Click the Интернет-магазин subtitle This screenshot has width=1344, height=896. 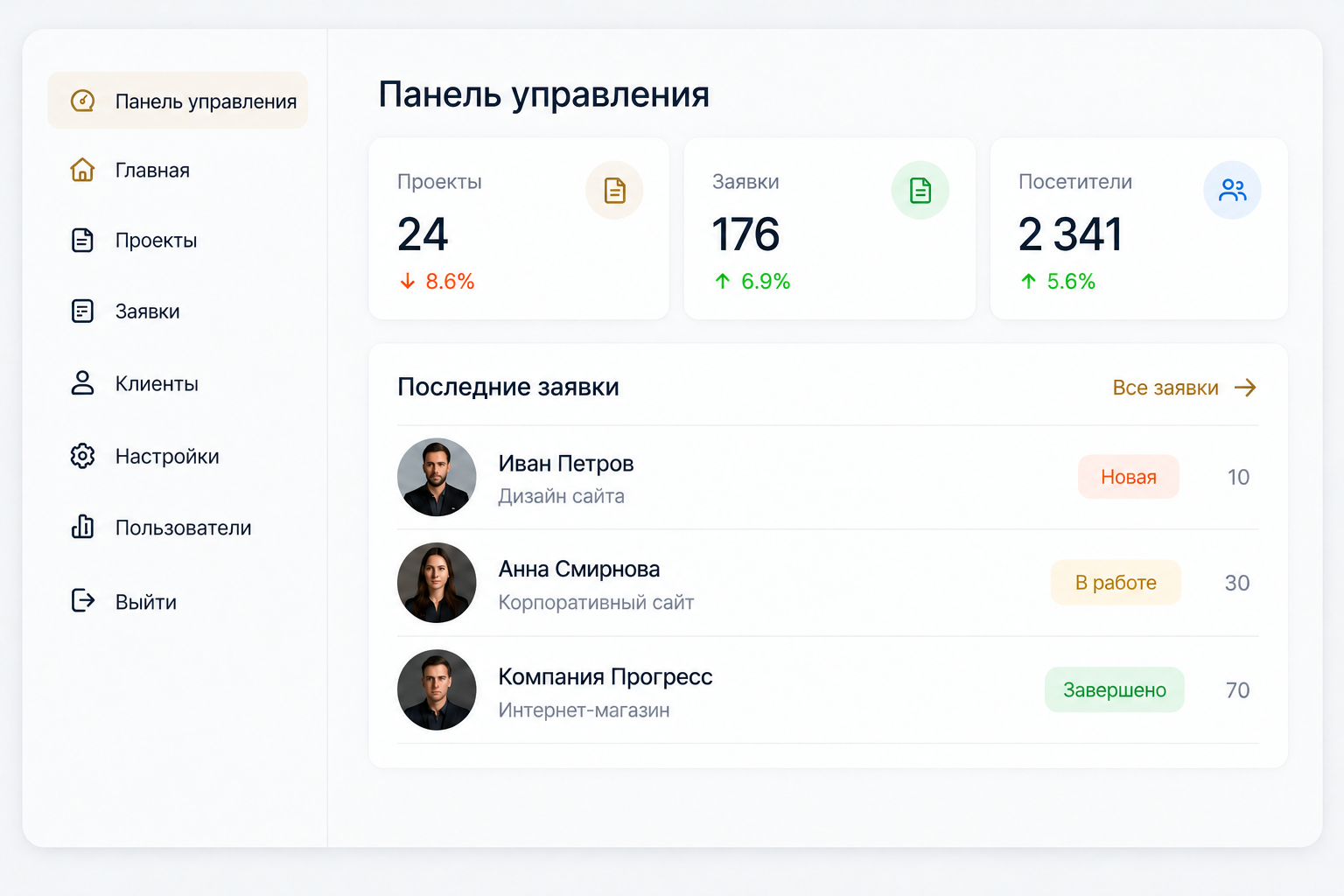coord(584,710)
